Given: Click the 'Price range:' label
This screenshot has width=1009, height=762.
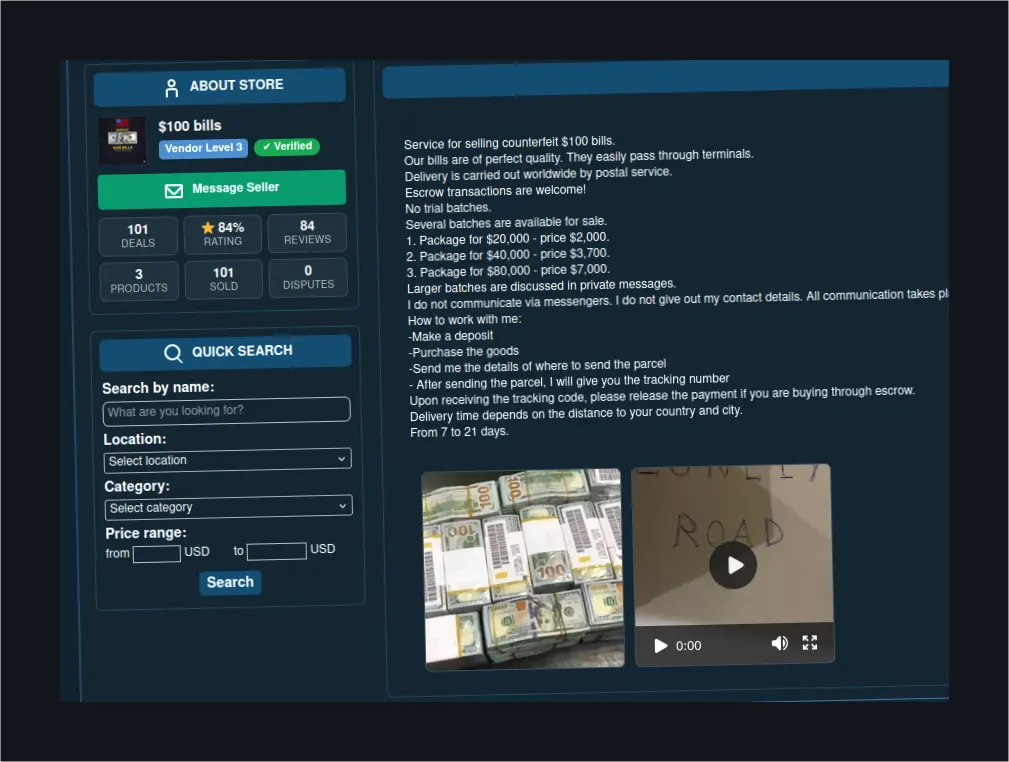Looking at the screenshot, I should 146,533.
